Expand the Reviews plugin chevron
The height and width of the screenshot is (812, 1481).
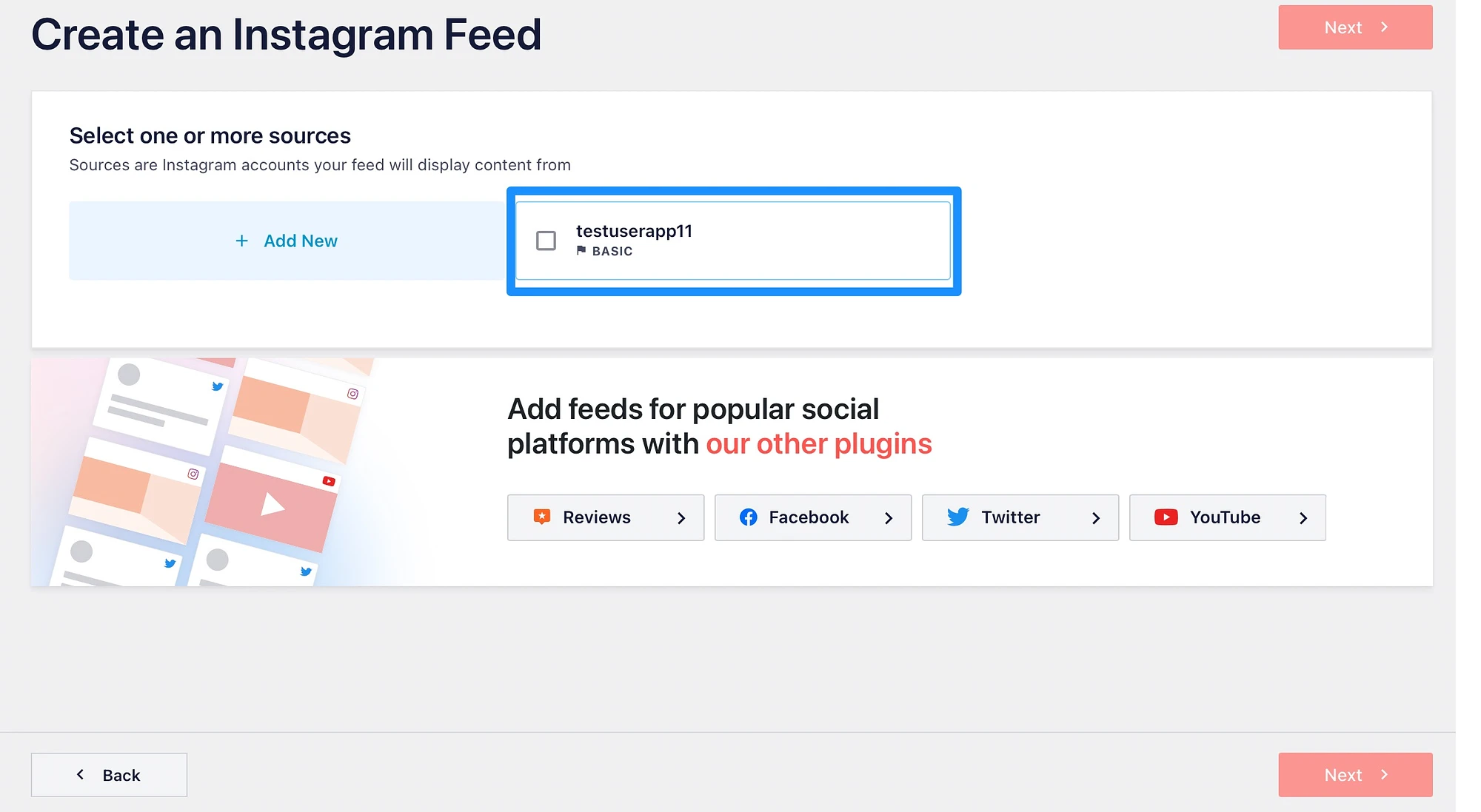(681, 517)
